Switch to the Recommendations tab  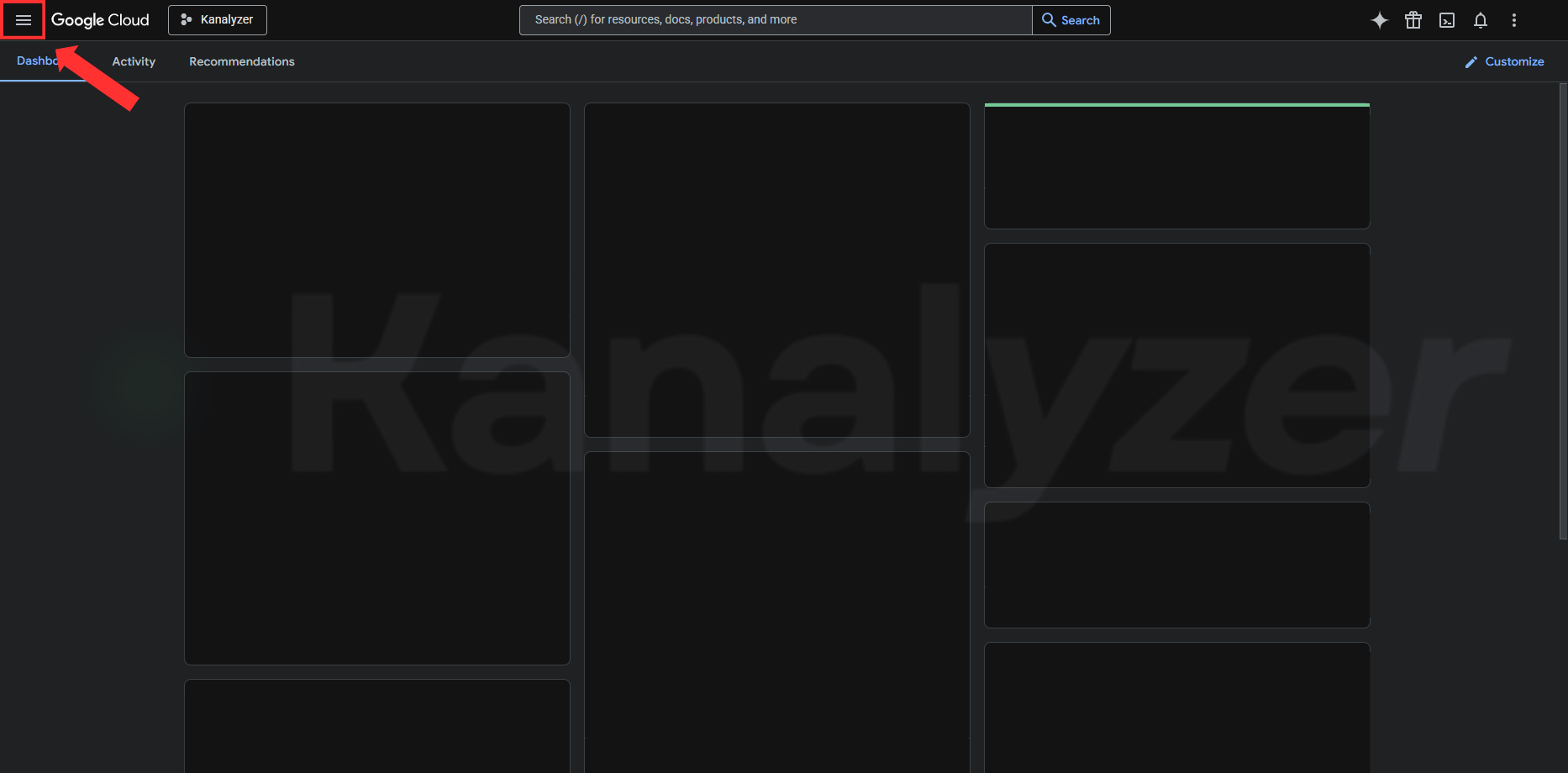coord(242,61)
